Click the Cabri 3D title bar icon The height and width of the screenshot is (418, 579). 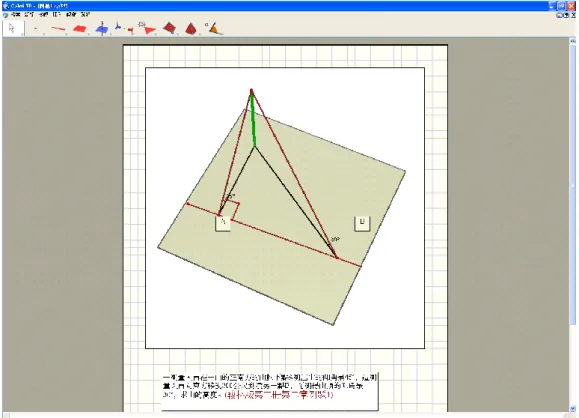6,6
